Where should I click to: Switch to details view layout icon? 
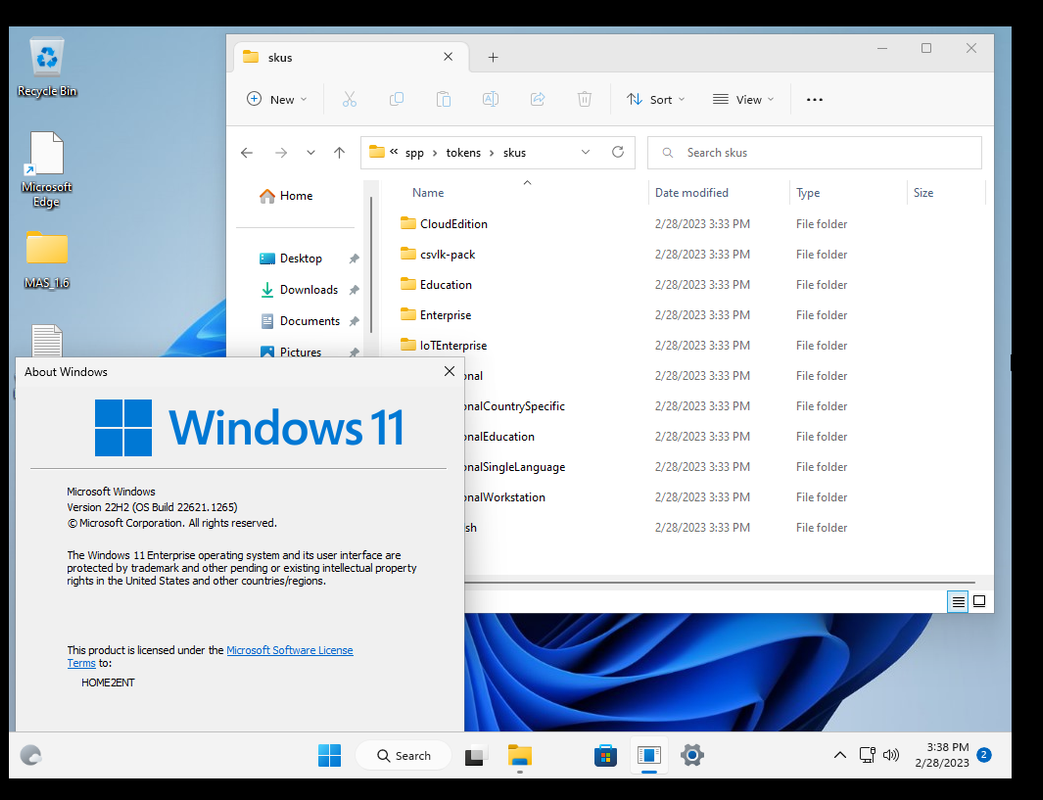coord(958,601)
